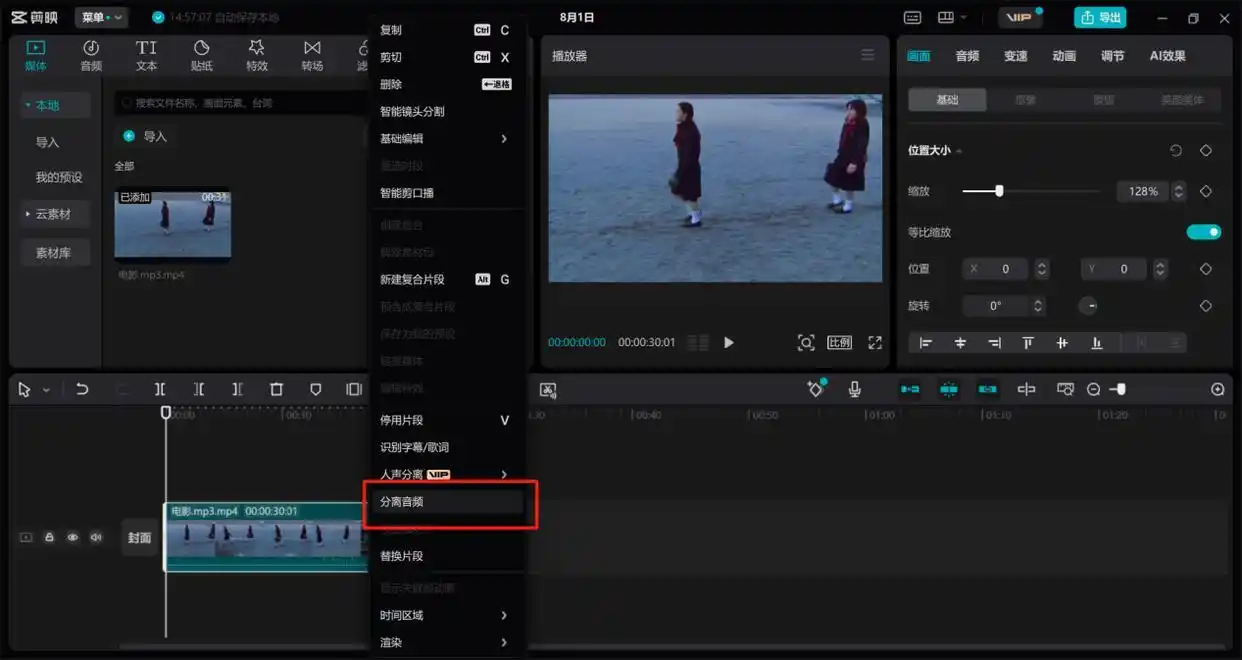Click the 封面 cover button on the track
1242x660 pixels.
(139, 538)
